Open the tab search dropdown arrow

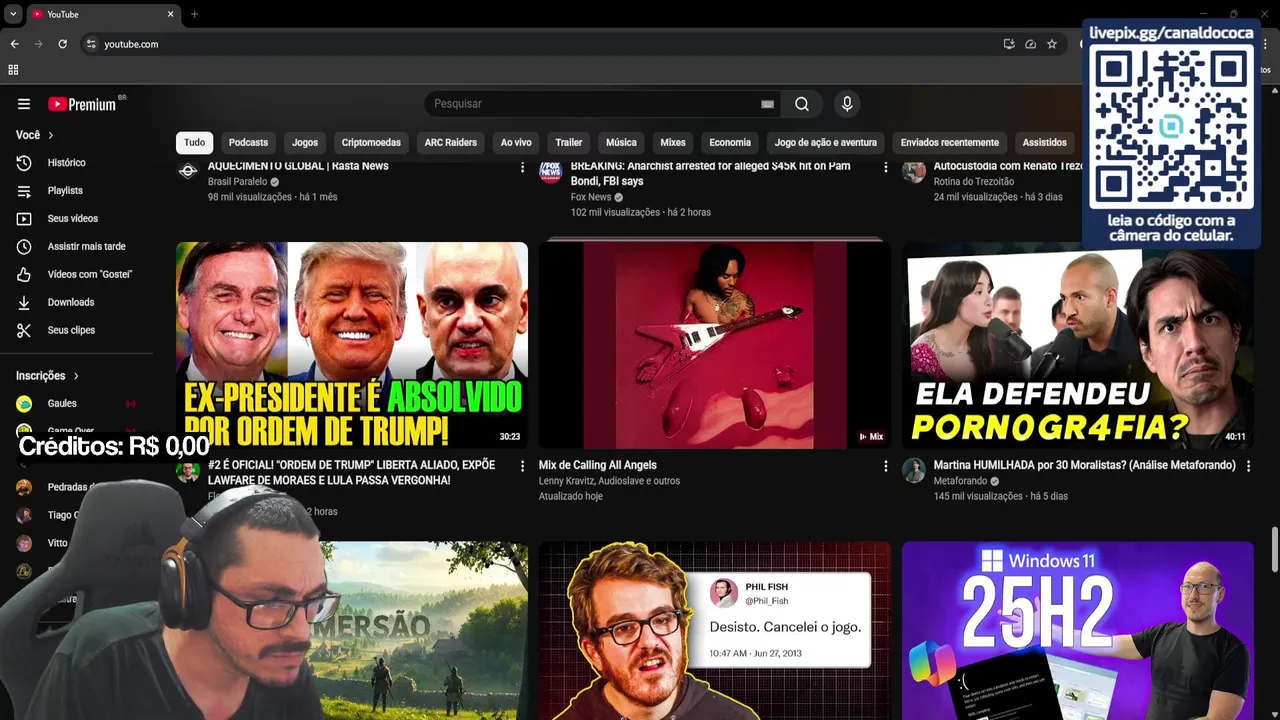tap(13, 14)
